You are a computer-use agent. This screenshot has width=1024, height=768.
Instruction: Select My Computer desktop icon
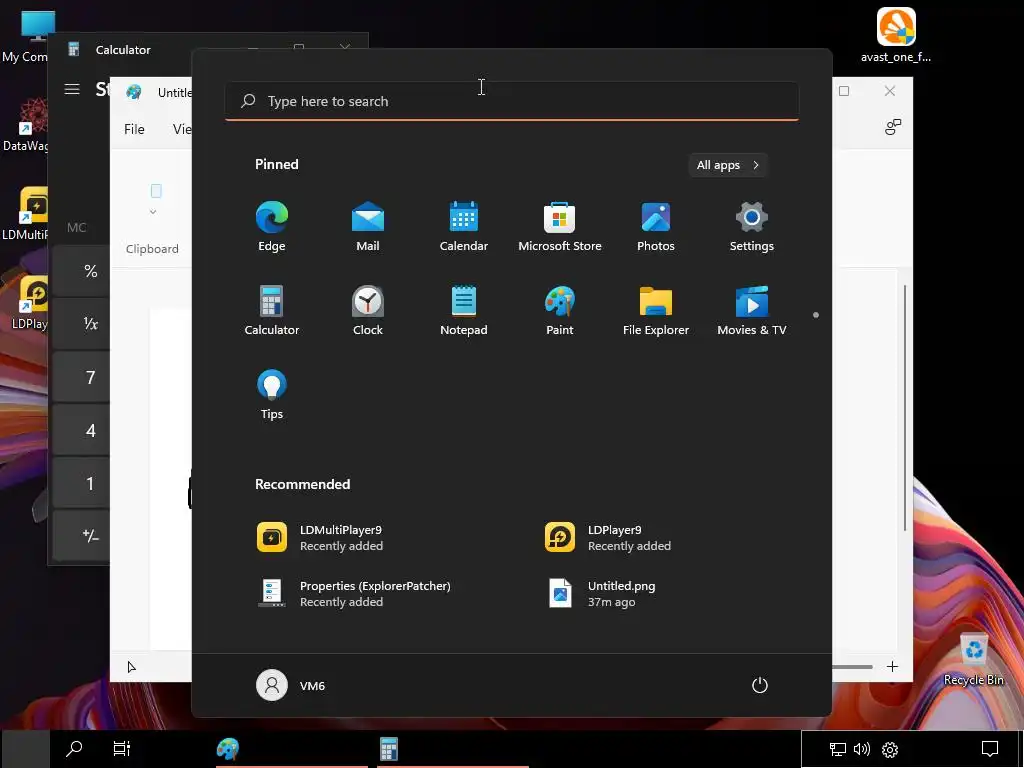(26, 36)
